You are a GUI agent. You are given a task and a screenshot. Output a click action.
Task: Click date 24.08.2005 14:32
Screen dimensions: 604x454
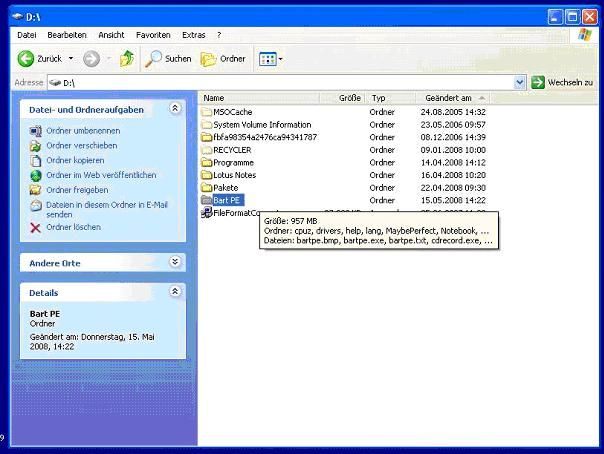(453, 112)
